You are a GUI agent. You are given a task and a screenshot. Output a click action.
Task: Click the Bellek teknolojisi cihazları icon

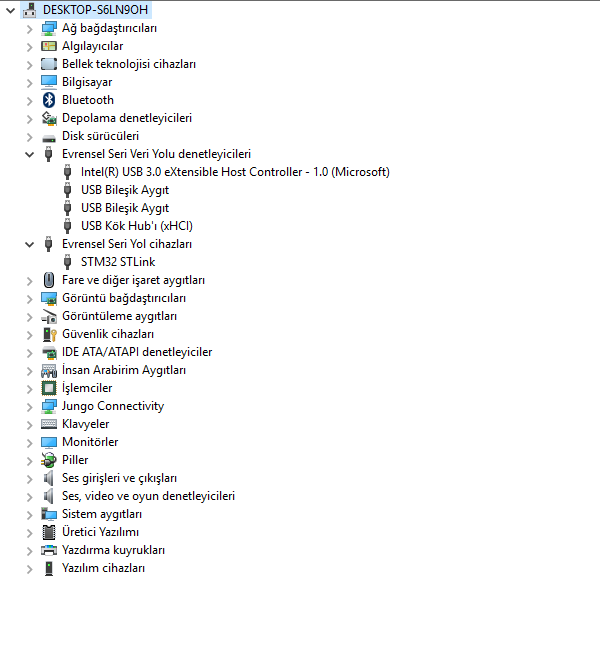point(49,64)
